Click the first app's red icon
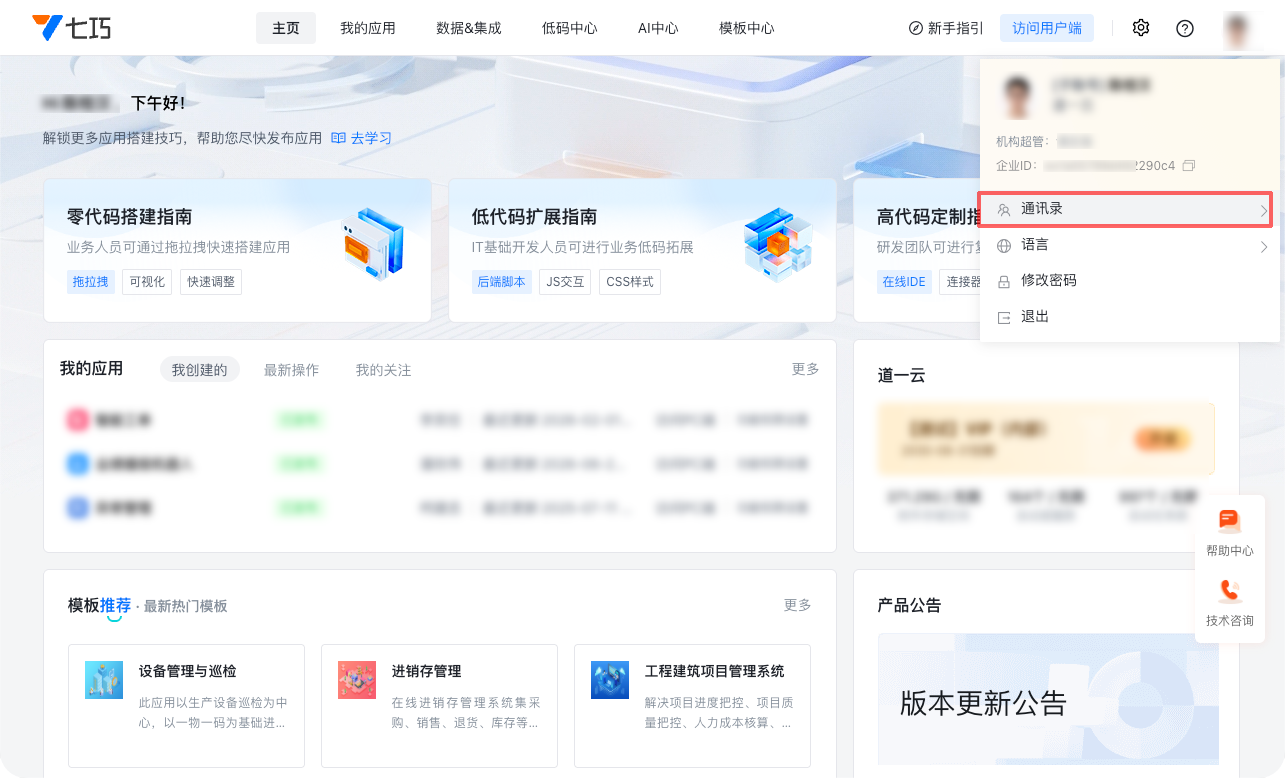The width and height of the screenshot is (1285, 778). click(78, 420)
